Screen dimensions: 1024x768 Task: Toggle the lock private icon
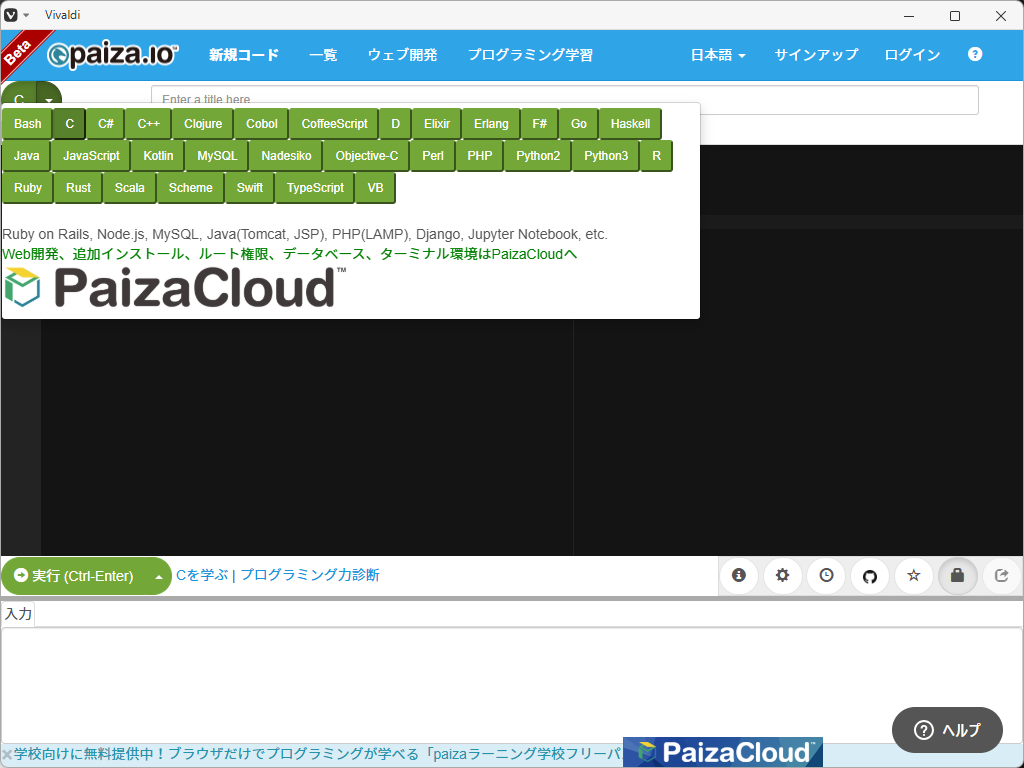tap(957, 575)
